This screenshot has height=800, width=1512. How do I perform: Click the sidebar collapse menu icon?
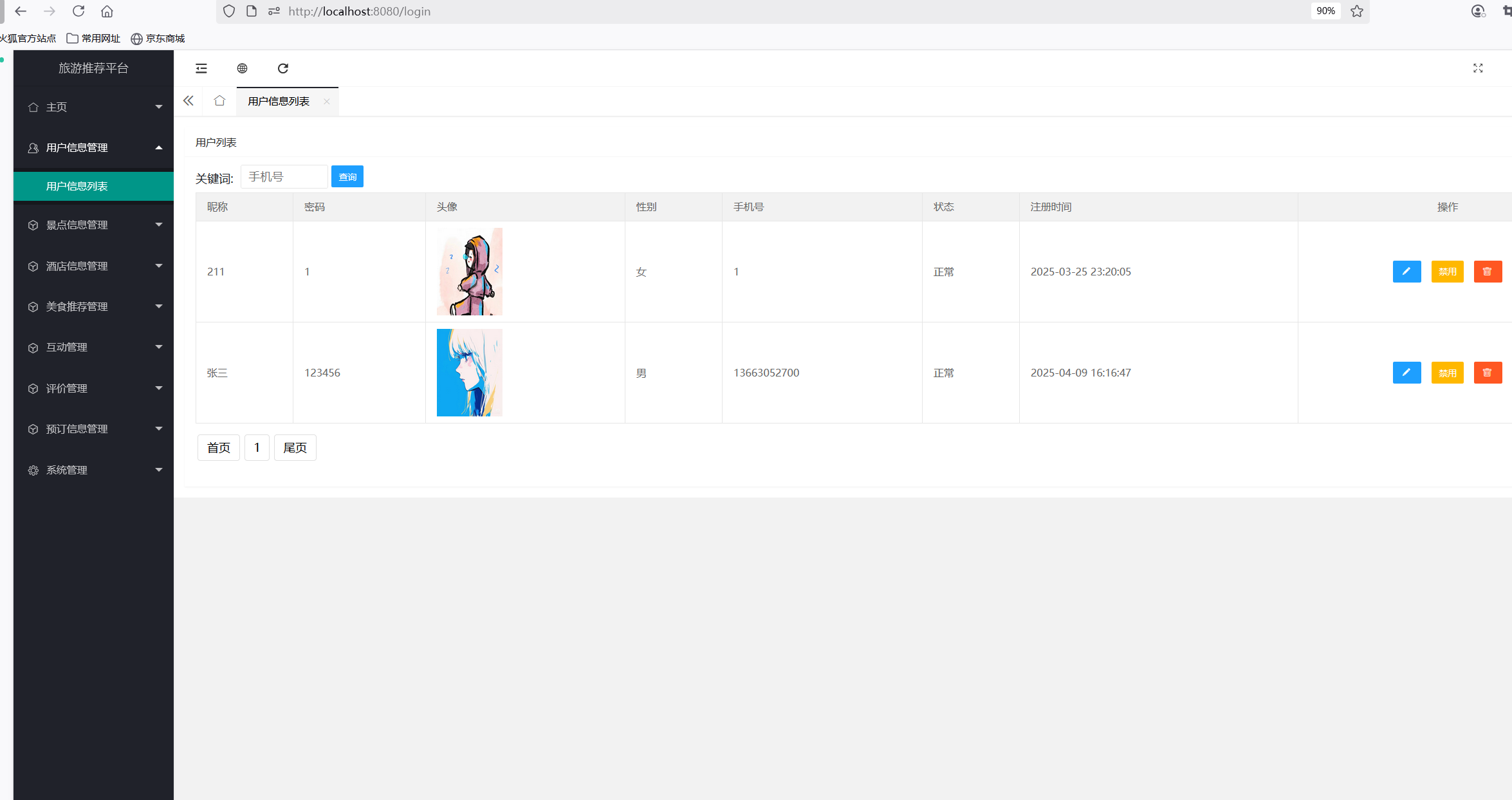[x=201, y=68]
